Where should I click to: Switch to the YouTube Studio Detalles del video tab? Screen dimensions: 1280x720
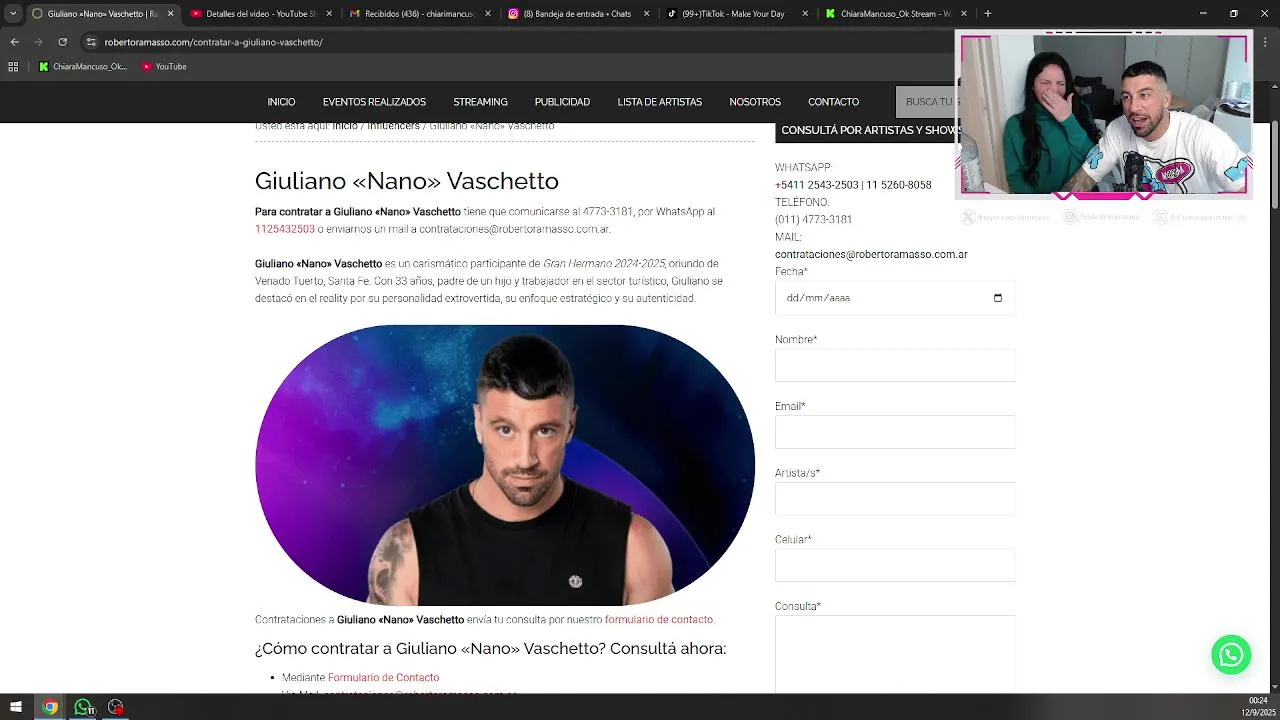pos(260,14)
